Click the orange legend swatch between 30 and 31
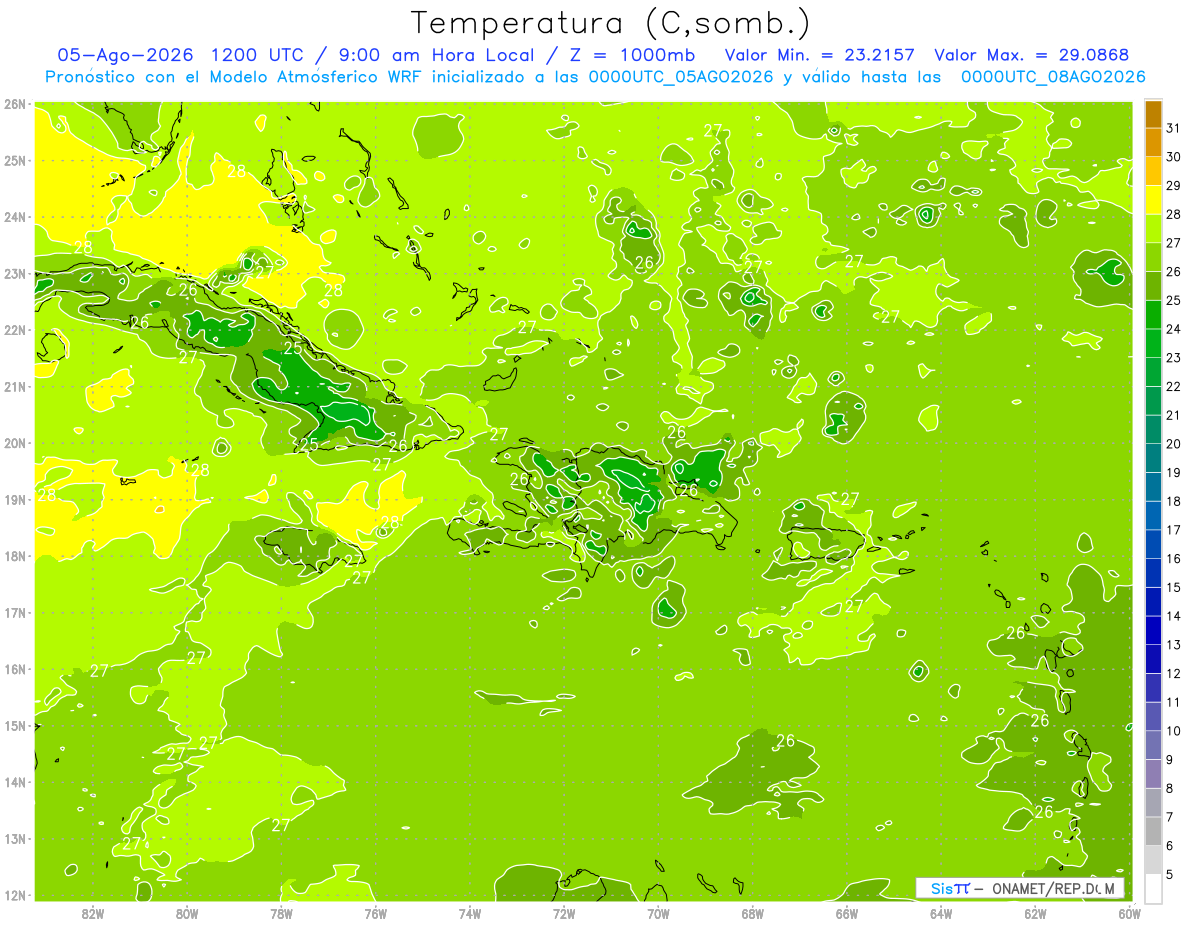 (1153, 143)
